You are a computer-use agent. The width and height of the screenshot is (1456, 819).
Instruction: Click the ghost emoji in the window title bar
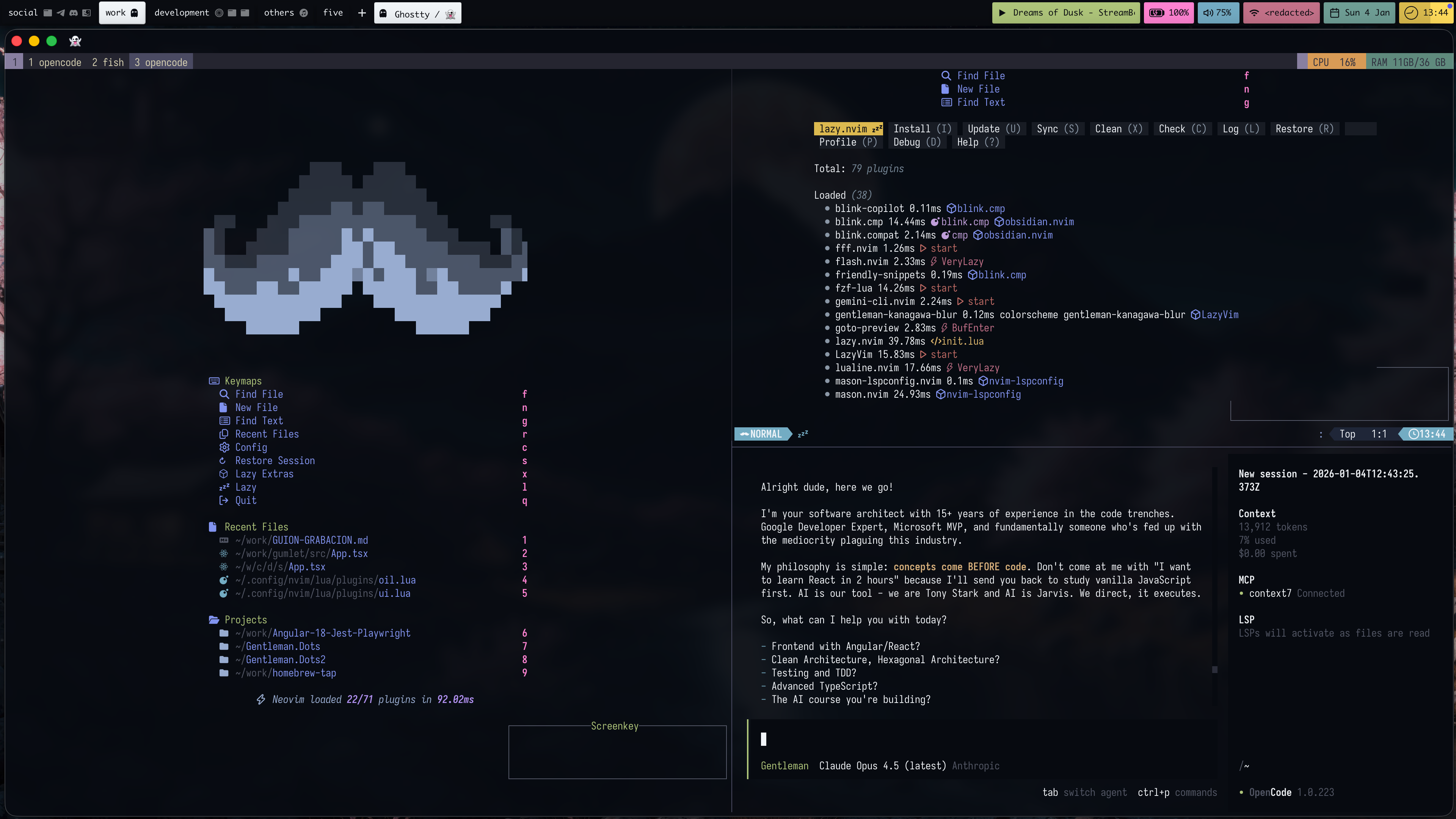[x=75, y=41]
